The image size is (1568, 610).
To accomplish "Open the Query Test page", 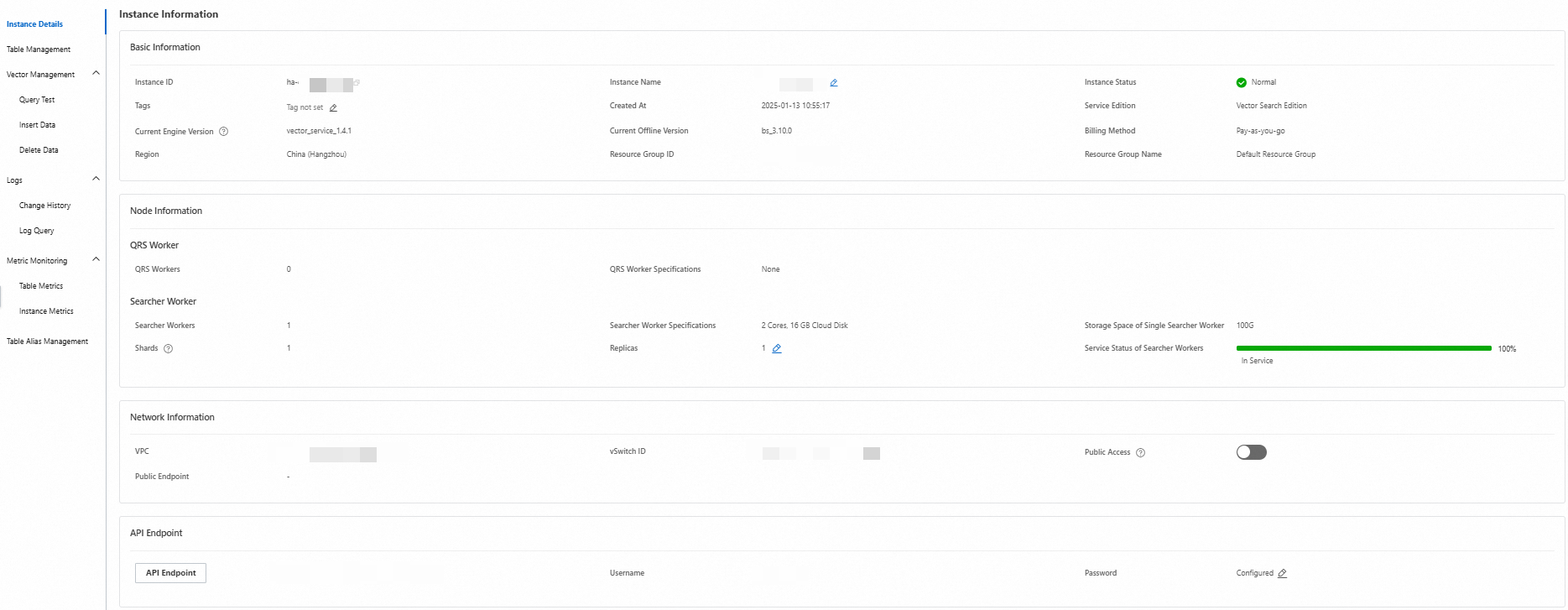I will coord(37,100).
